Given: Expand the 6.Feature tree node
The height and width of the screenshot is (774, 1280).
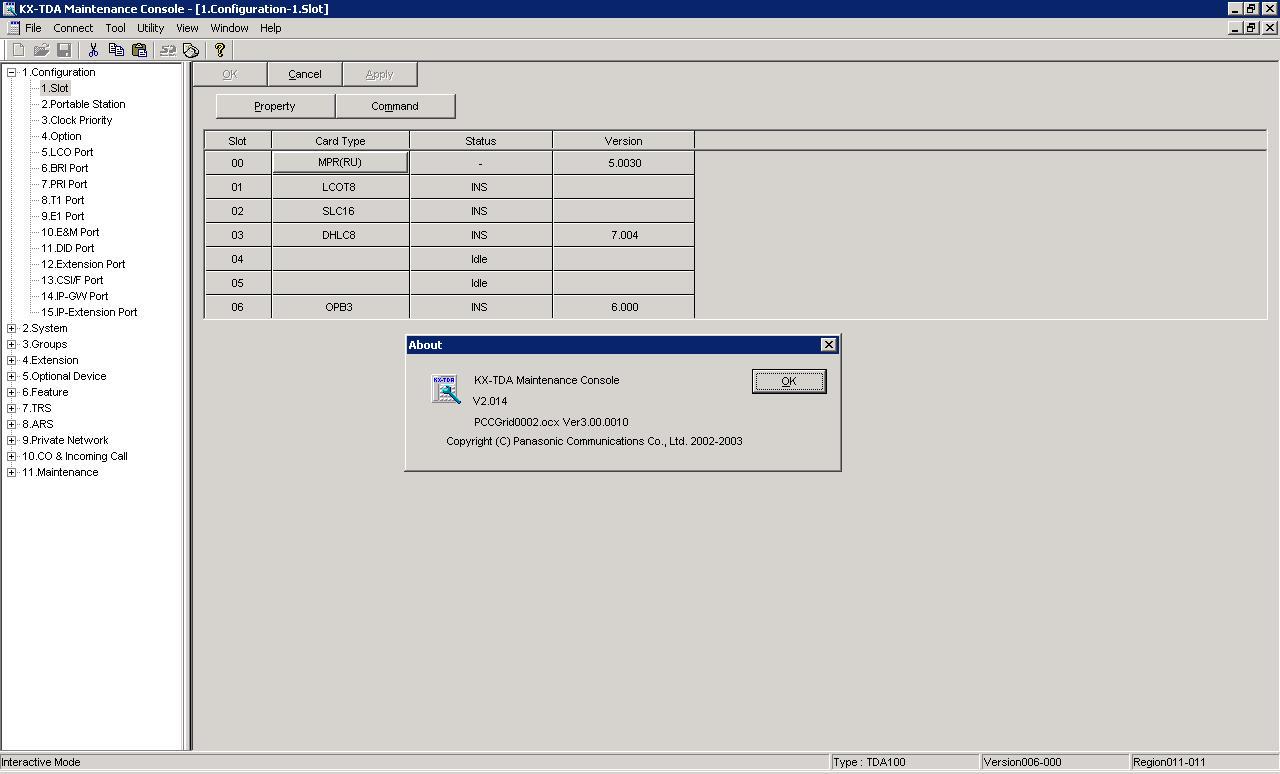Looking at the screenshot, I should (x=12, y=392).
